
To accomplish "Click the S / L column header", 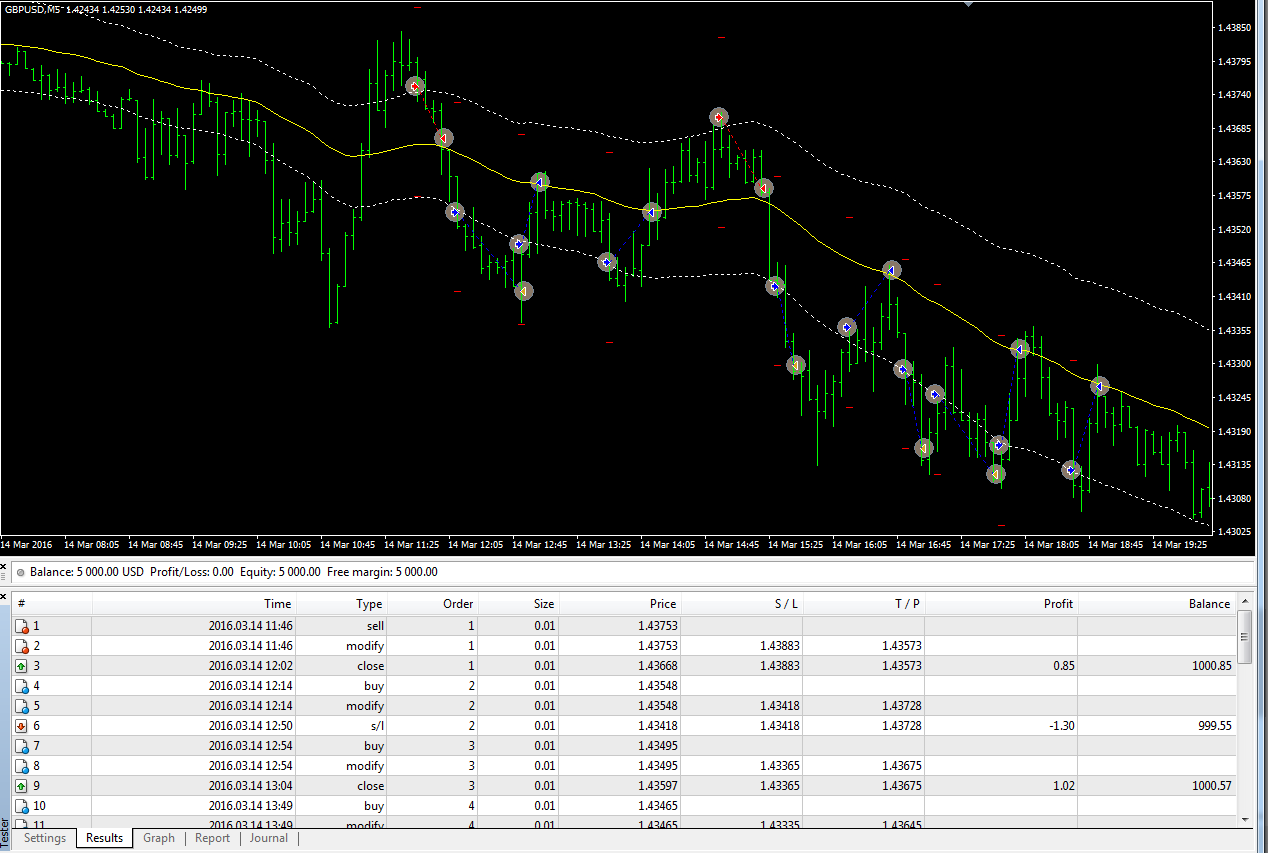I will point(742,603).
